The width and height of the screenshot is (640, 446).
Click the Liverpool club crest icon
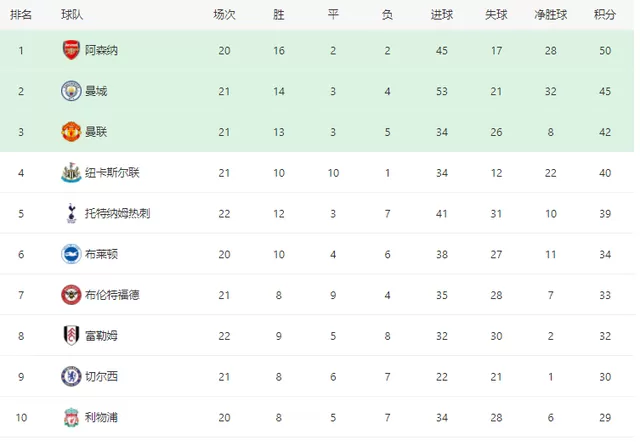point(70,417)
